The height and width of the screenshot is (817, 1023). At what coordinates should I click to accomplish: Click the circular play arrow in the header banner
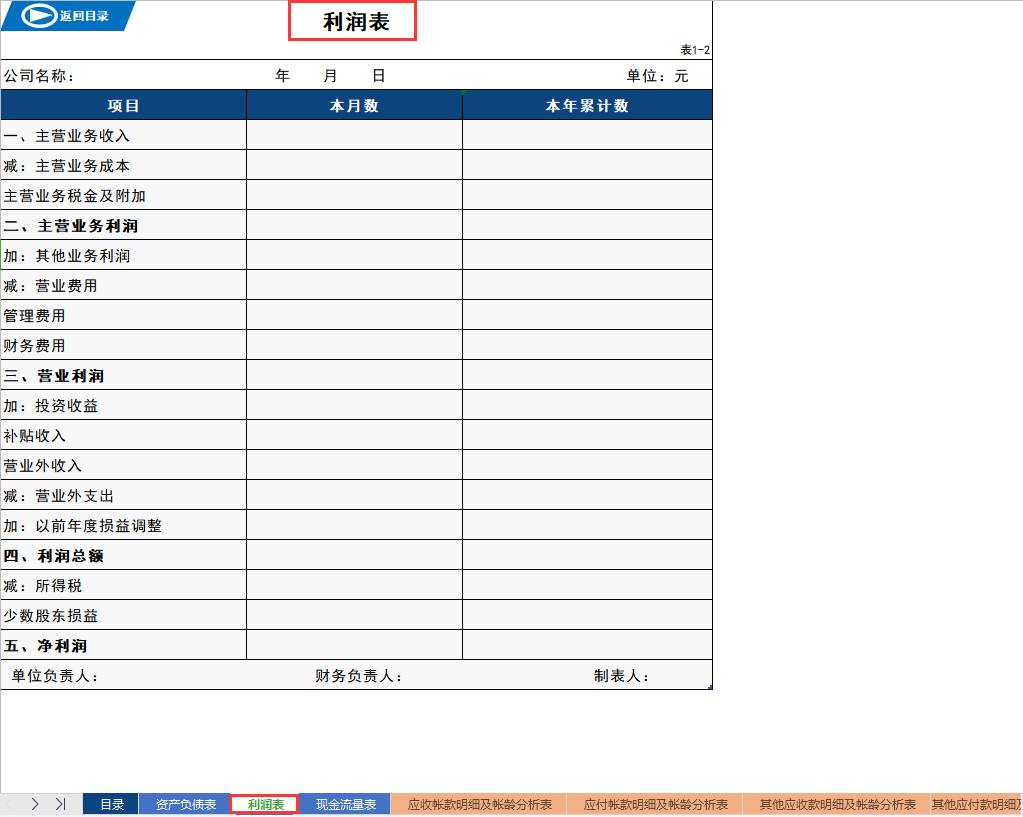[36, 16]
